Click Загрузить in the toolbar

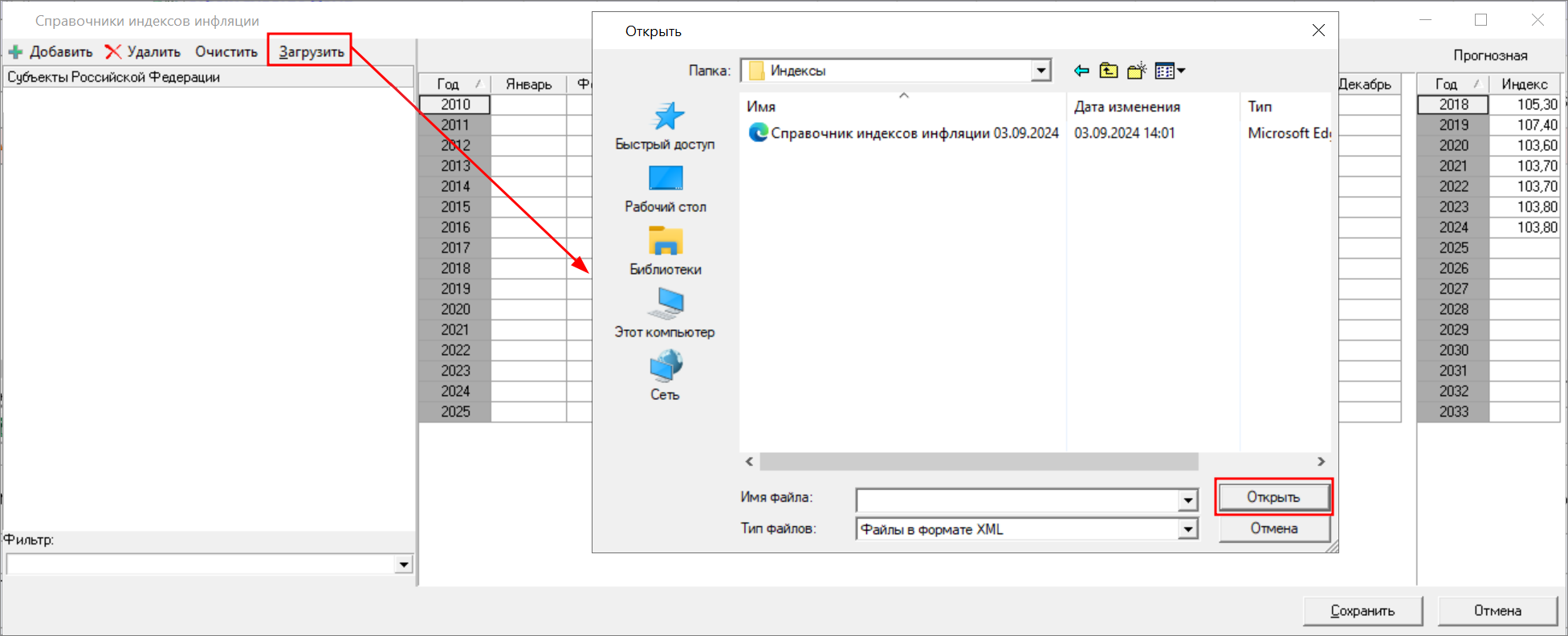(311, 51)
